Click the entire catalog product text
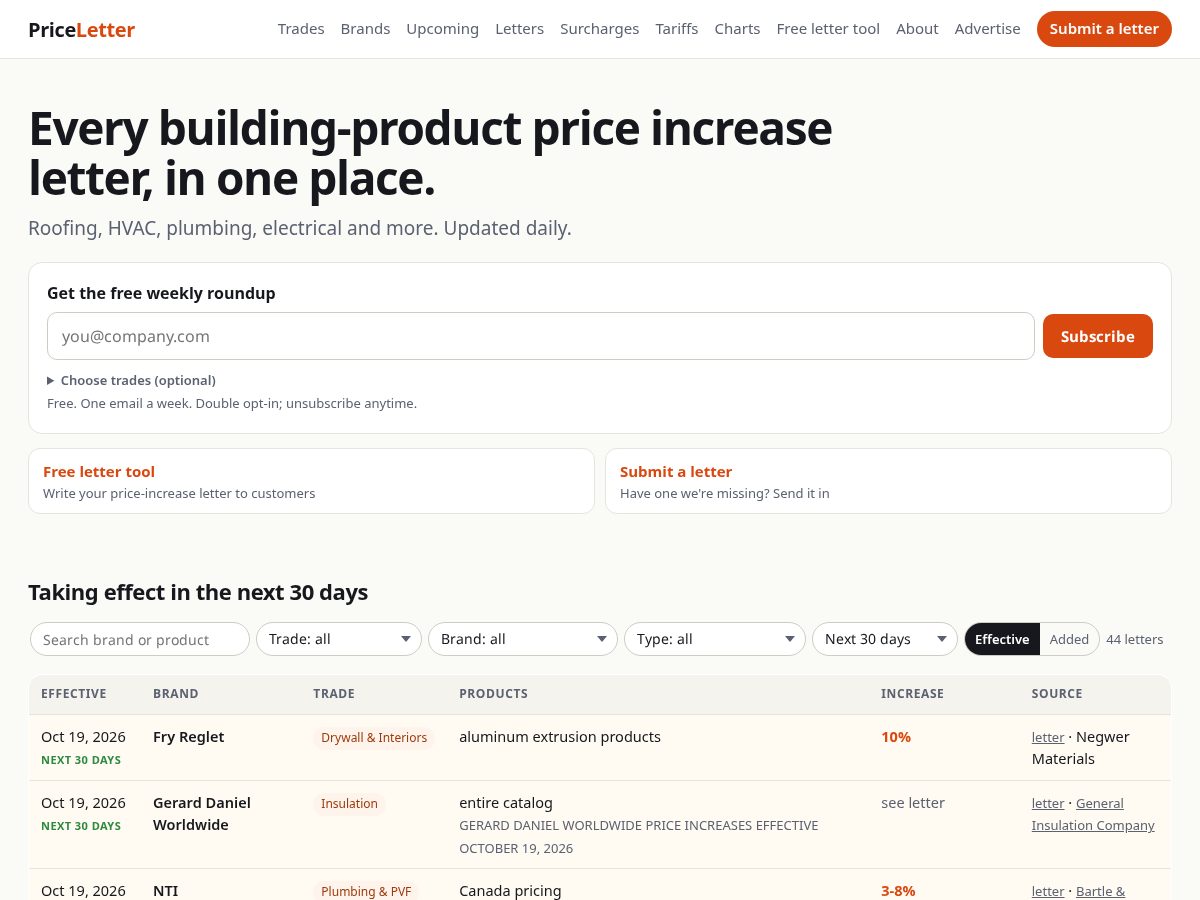 tap(506, 803)
